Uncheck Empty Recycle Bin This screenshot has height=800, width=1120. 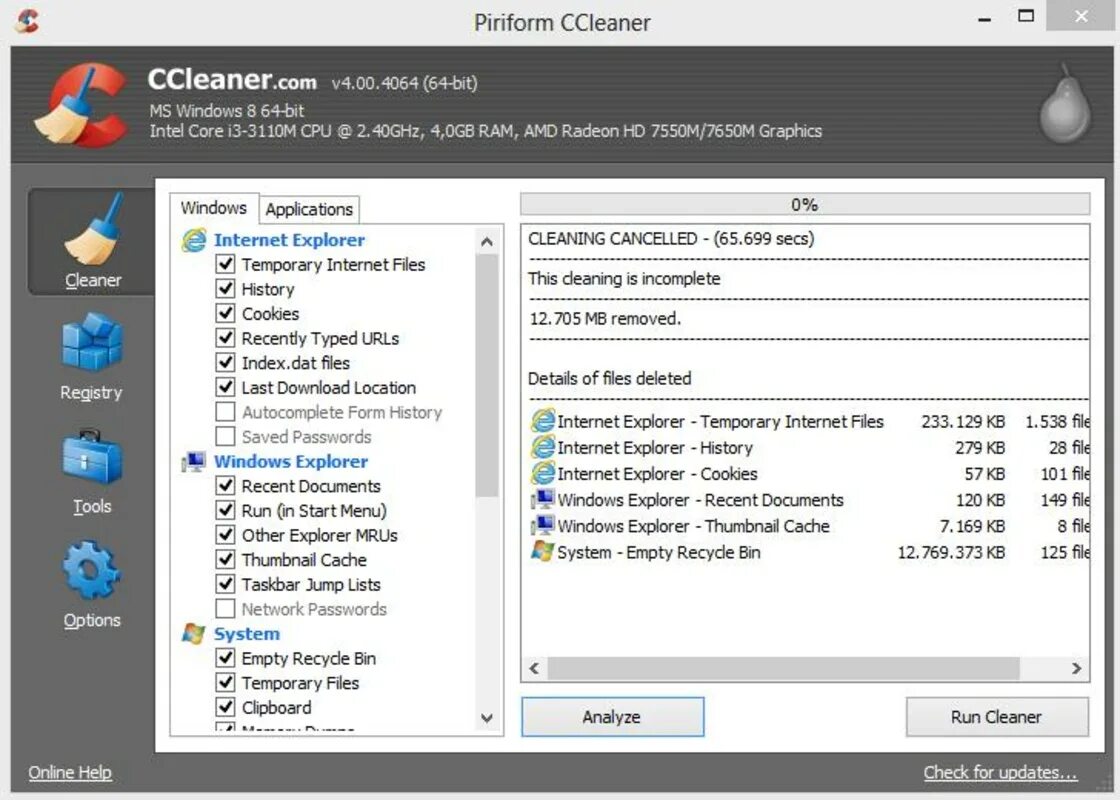click(225, 658)
